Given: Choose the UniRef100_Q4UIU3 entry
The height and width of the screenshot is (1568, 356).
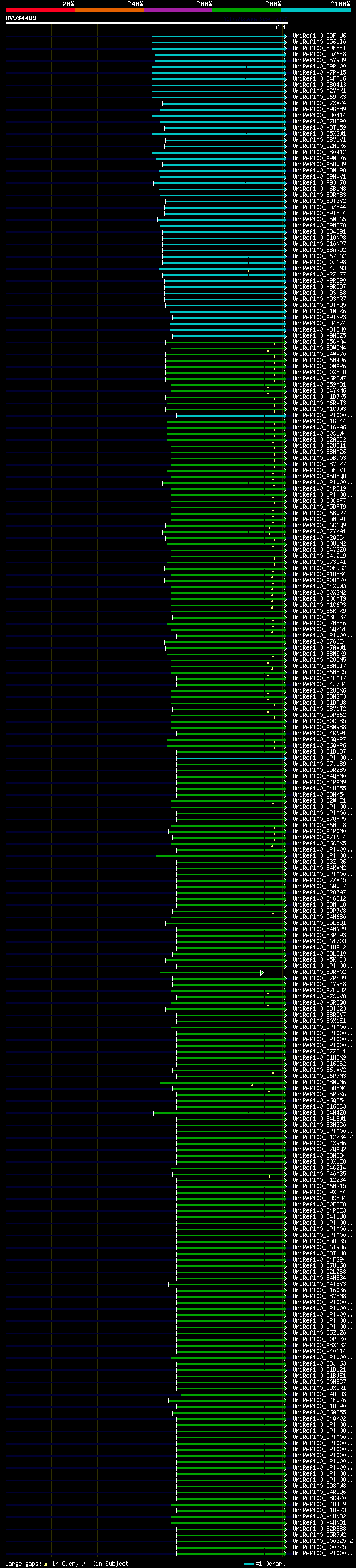Looking at the screenshot, I should tap(319, 1394).
